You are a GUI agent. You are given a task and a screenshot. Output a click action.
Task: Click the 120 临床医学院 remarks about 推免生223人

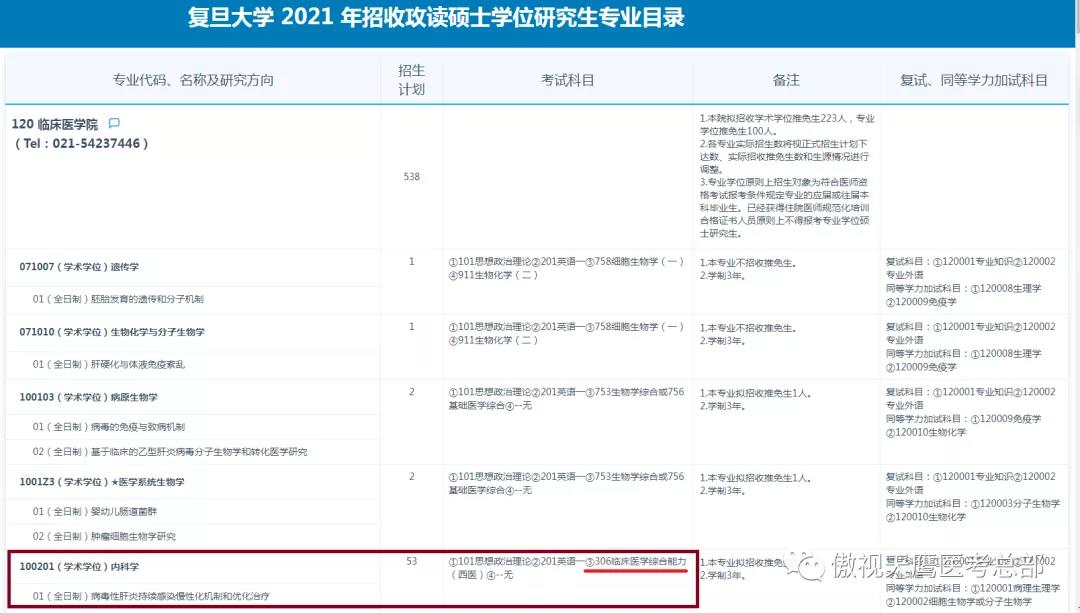[787, 176]
